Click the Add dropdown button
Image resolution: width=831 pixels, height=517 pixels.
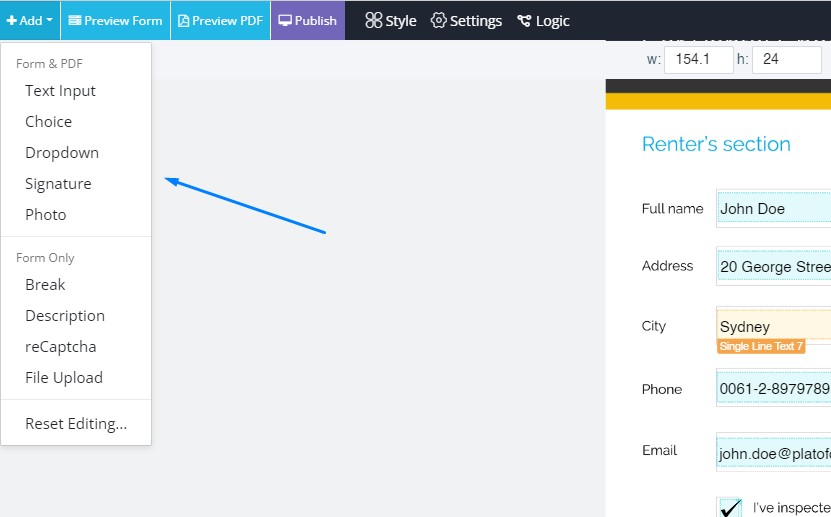[30, 20]
